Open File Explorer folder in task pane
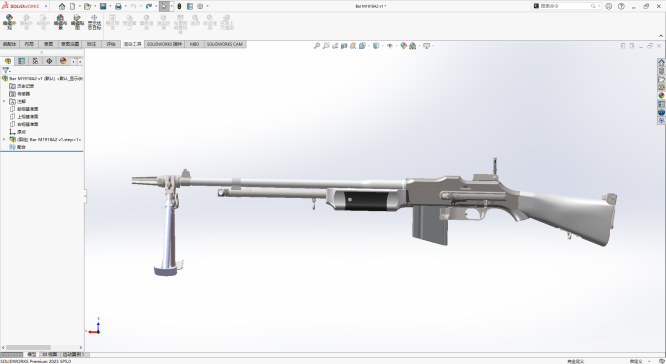This screenshot has width=666, height=364. coord(661,79)
